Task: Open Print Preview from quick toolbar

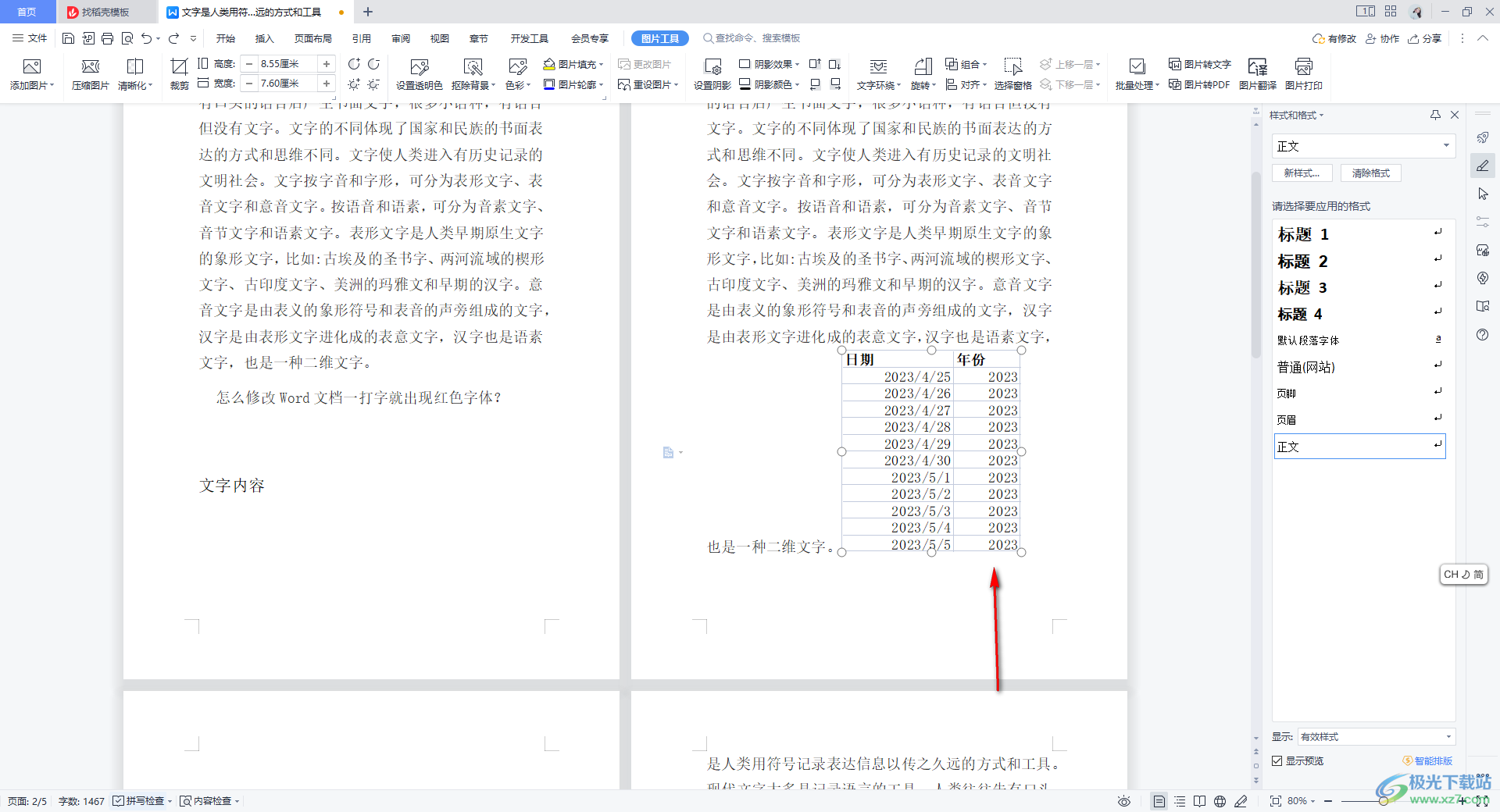Action: 127,38
